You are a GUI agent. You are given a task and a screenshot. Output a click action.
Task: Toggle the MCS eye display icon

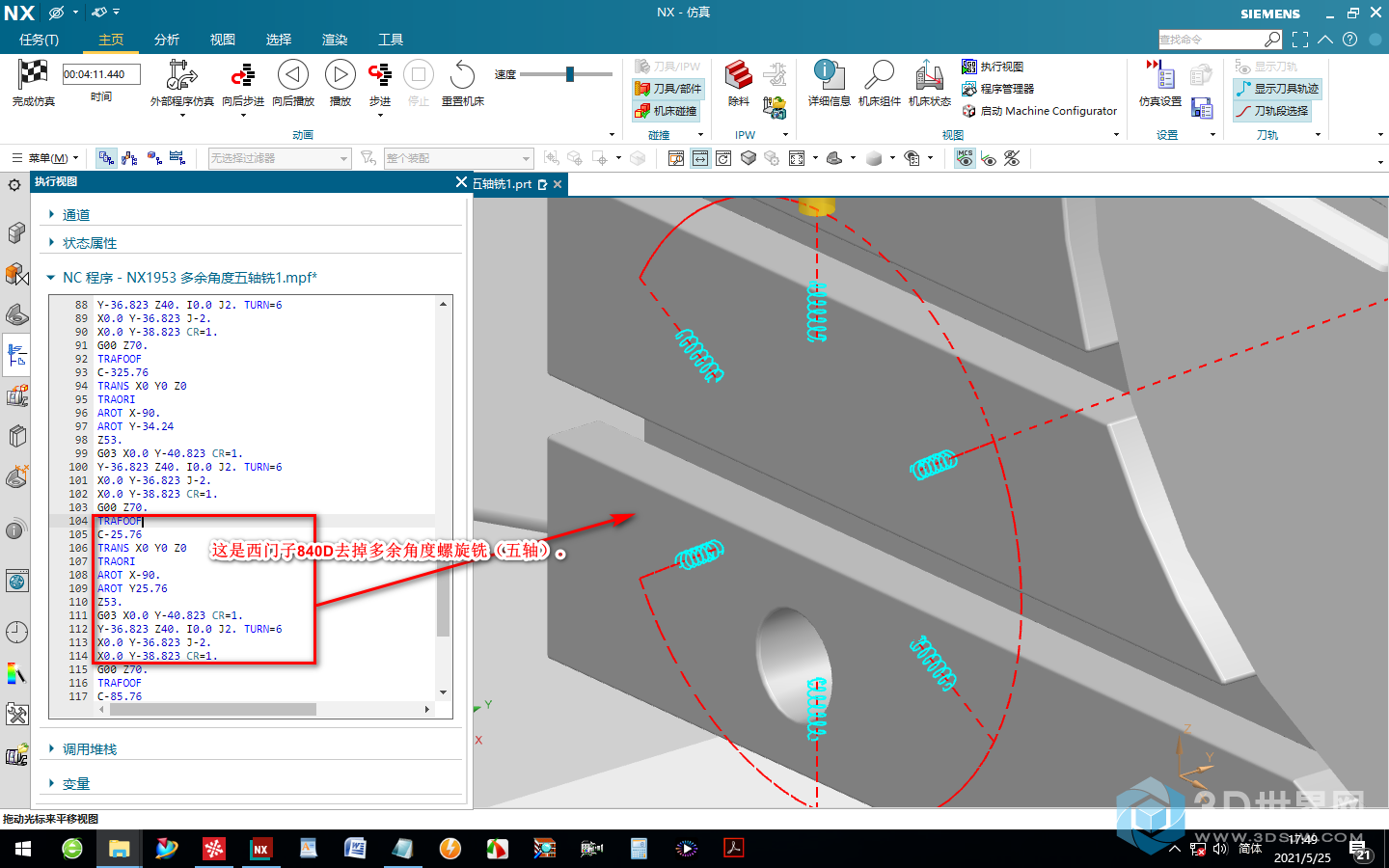(x=965, y=158)
